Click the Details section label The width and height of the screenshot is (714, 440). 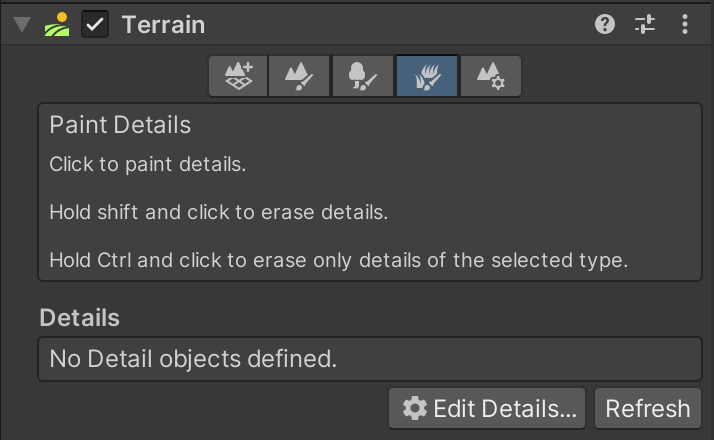79,318
